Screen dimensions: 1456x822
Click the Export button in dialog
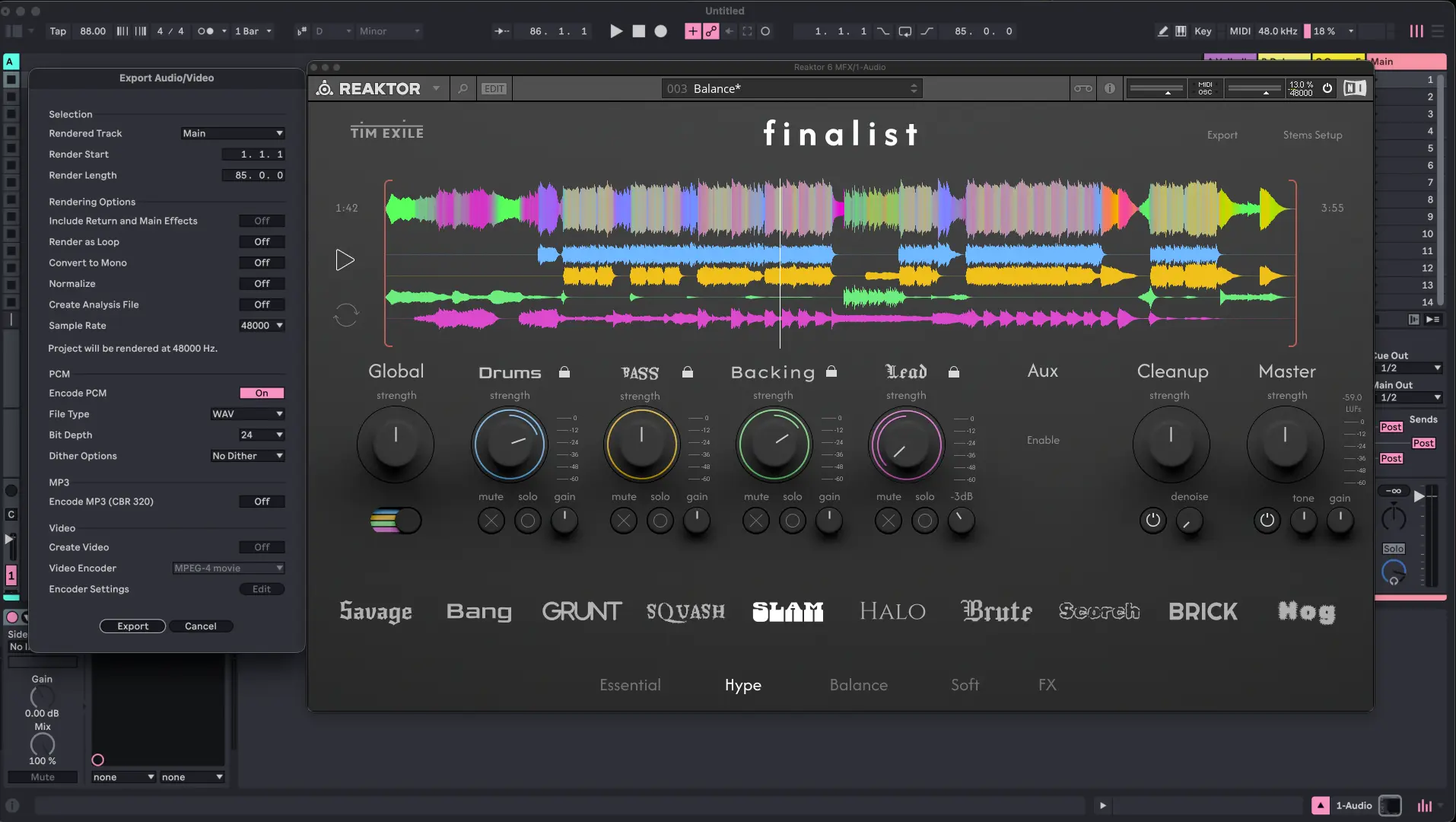(x=133, y=626)
